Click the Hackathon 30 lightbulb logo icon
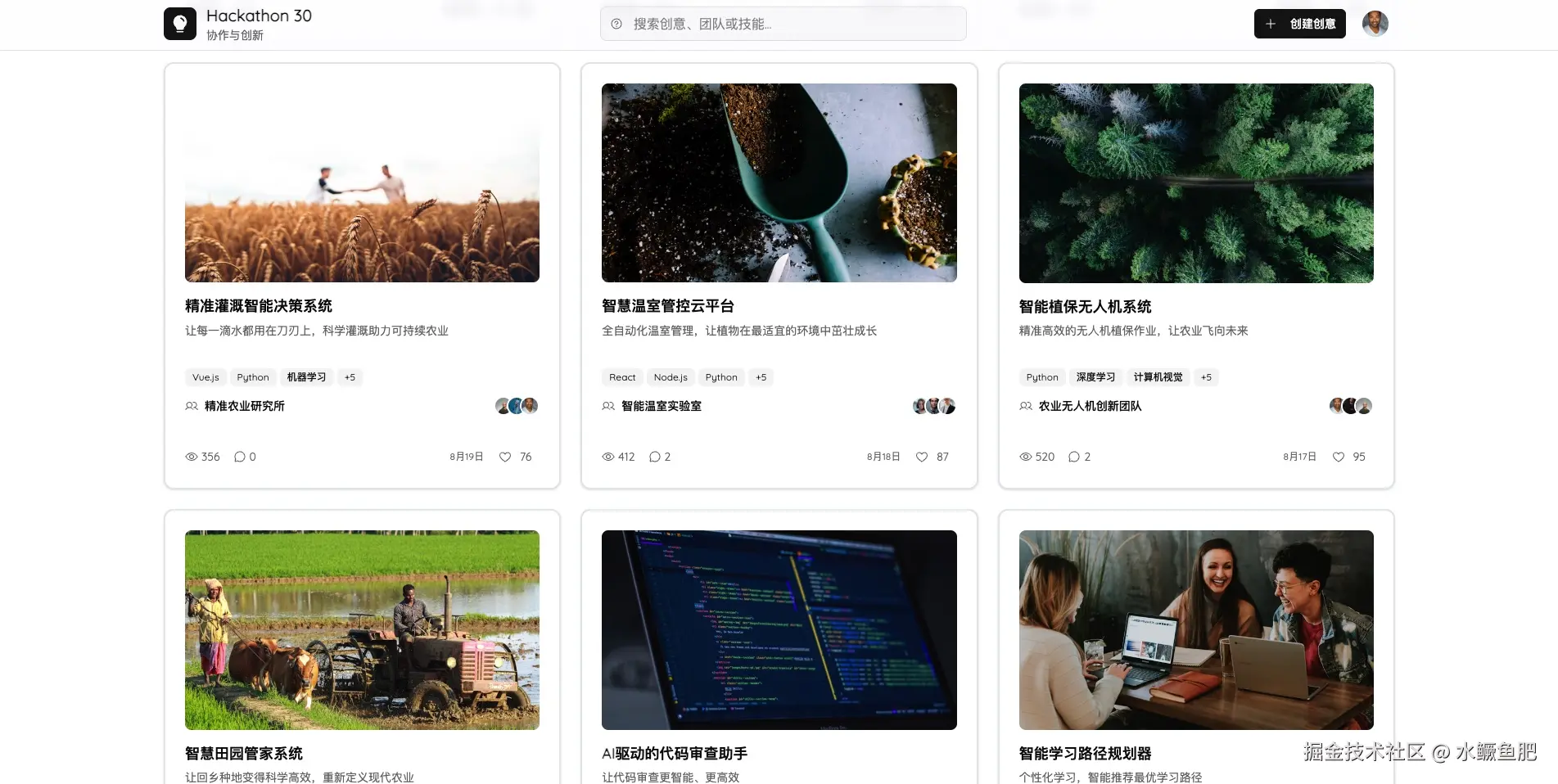This screenshot has width=1558, height=784. click(x=179, y=23)
